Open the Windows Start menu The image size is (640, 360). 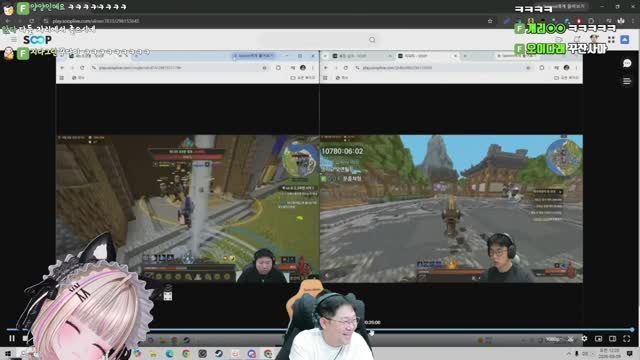[8, 354]
